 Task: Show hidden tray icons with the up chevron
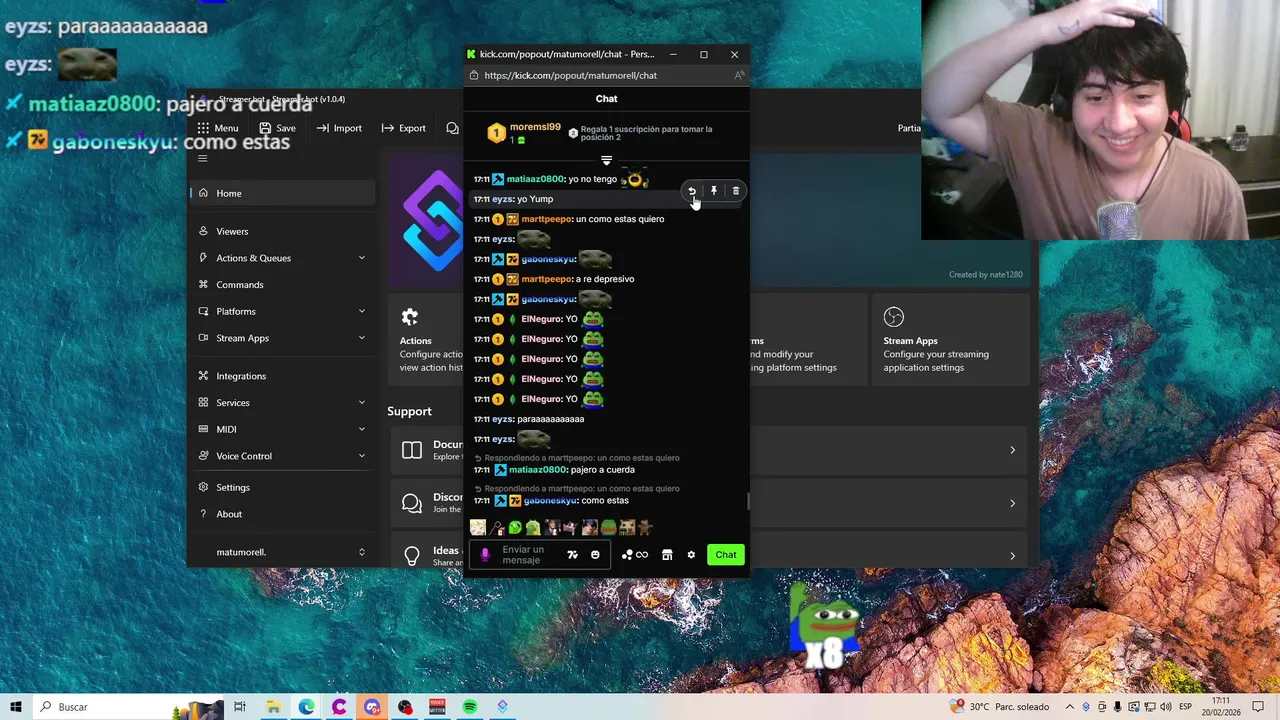(1070, 707)
